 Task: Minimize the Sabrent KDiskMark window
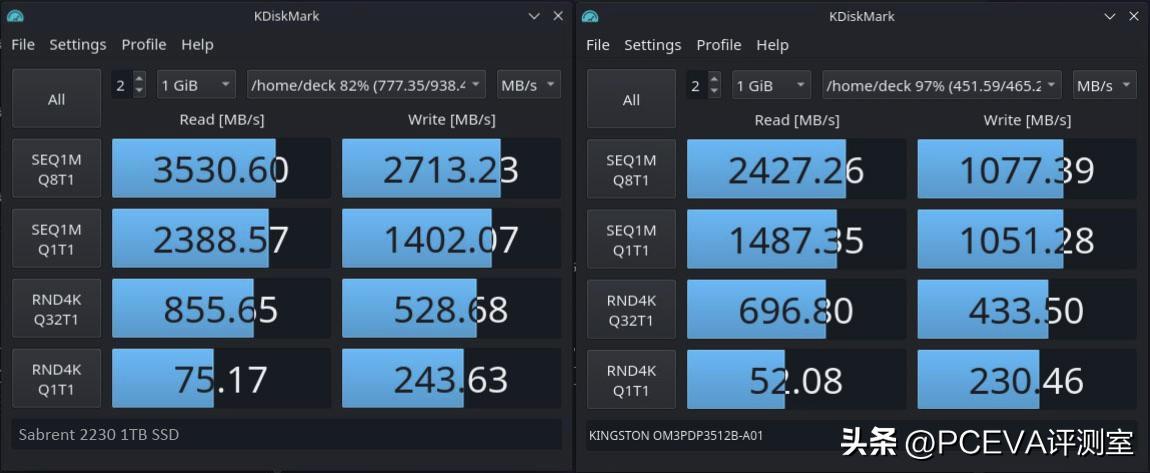535,16
